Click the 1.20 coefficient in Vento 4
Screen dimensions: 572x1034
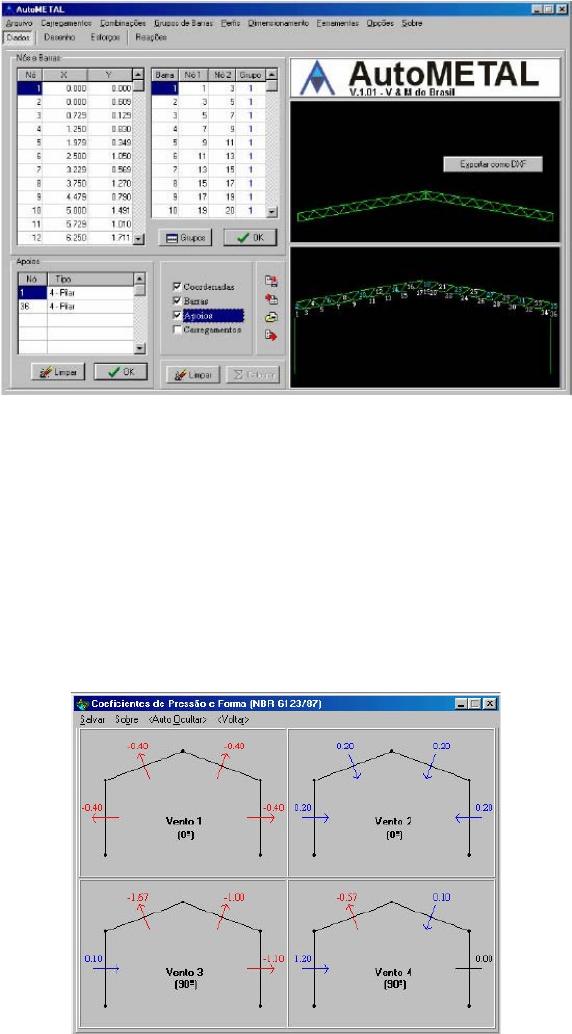(x=303, y=958)
